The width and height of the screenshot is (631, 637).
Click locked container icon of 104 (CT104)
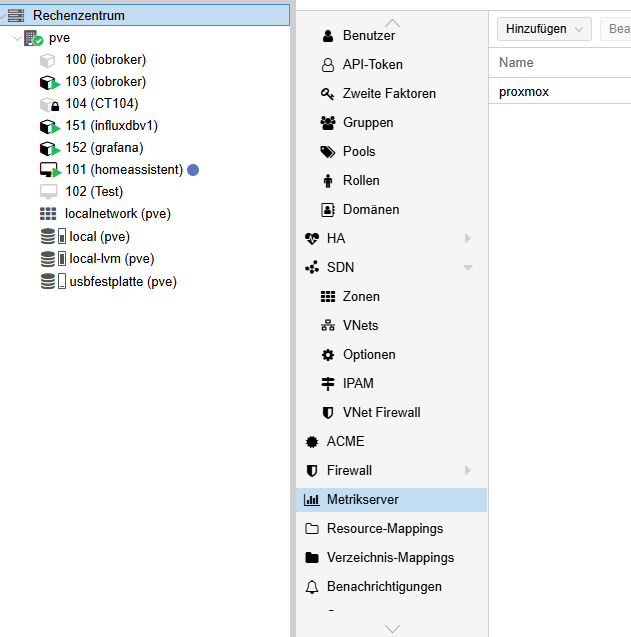tap(50, 104)
